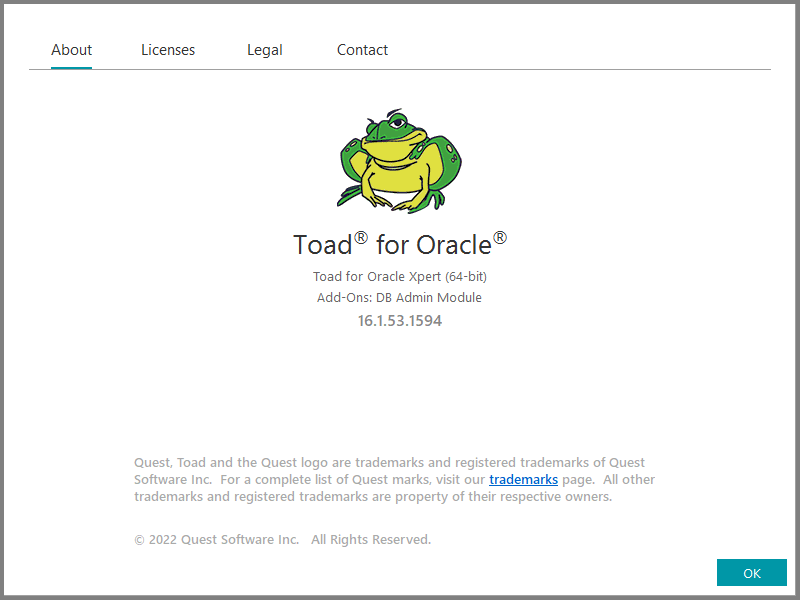The height and width of the screenshot is (600, 800).
Task: Click 'Add-Ons: DB Admin Module' text
Action: click(399, 297)
